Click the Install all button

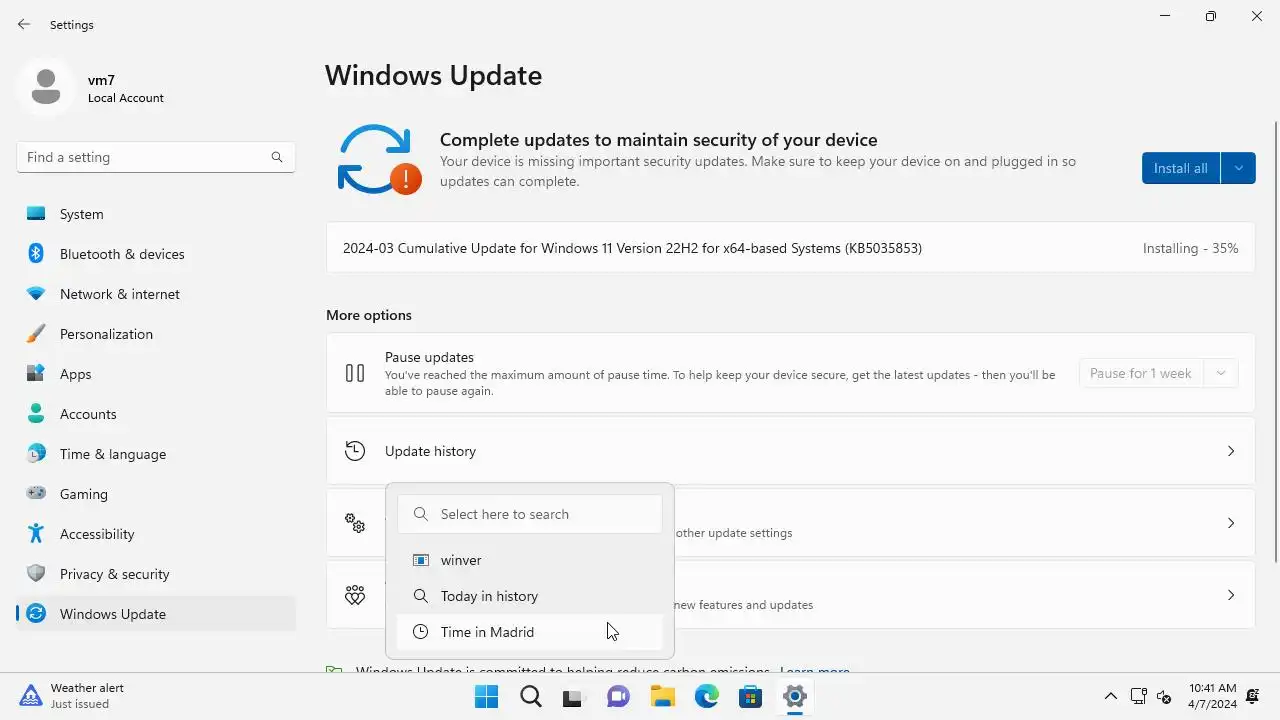1181,168
